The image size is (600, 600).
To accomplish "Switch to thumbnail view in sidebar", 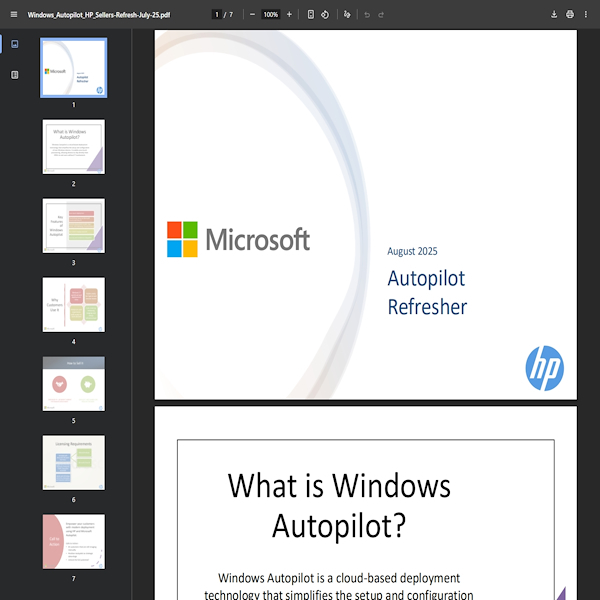I will (15, 44).
